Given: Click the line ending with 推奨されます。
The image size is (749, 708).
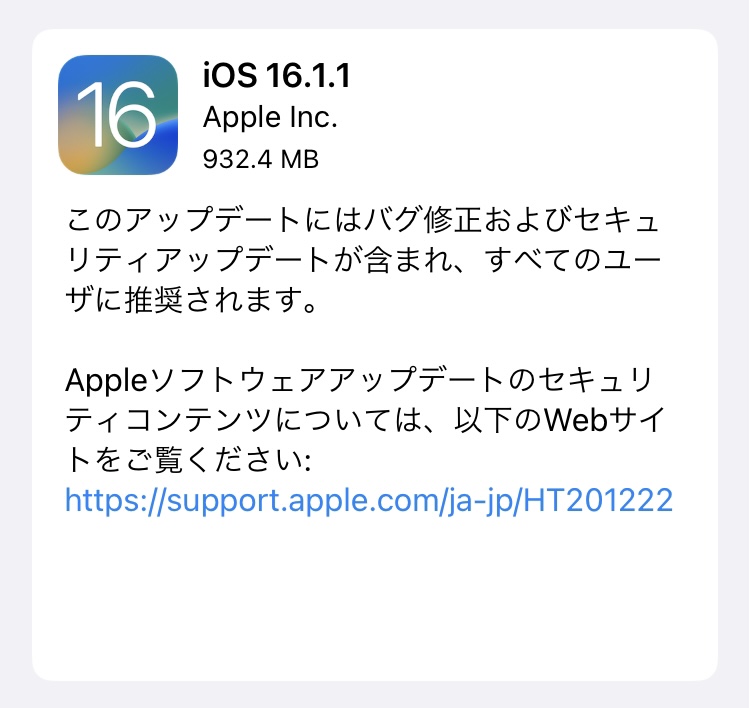Looking at the screenshot, I should 191,300.
